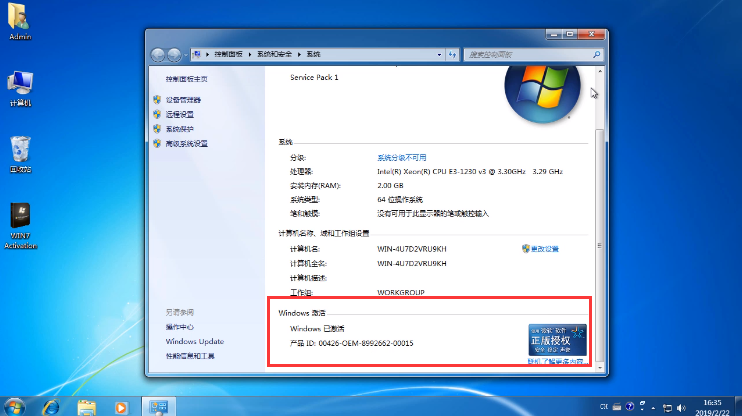Open the clock showing 16:35

pos(712,407)
